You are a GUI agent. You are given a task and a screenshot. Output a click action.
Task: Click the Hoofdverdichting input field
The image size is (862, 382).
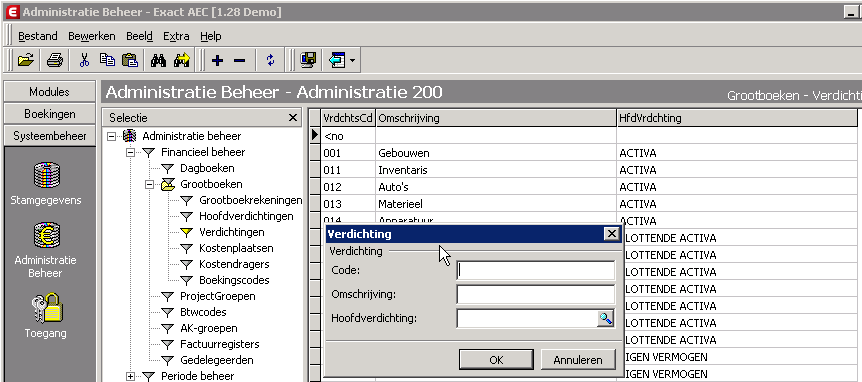(x=527, y=318)
